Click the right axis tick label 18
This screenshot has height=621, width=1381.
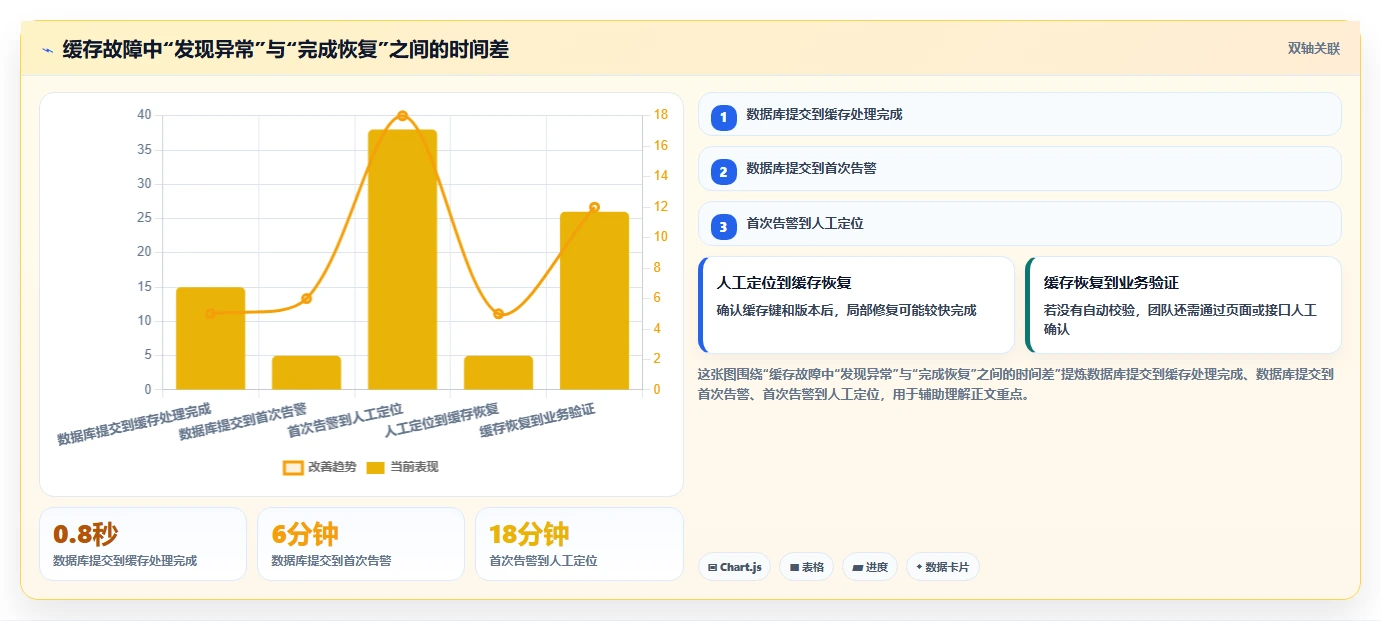point(661,115)
